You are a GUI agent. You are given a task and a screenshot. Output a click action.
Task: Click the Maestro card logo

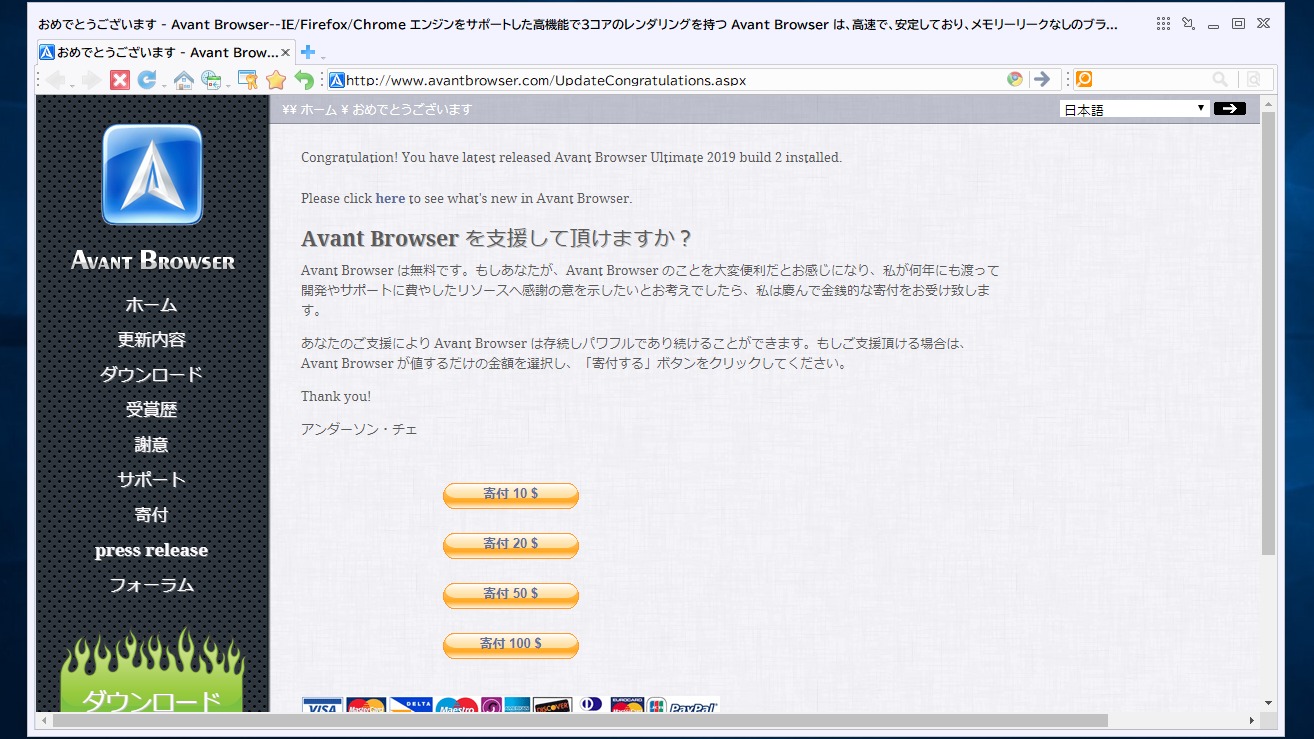coord(457,706)
